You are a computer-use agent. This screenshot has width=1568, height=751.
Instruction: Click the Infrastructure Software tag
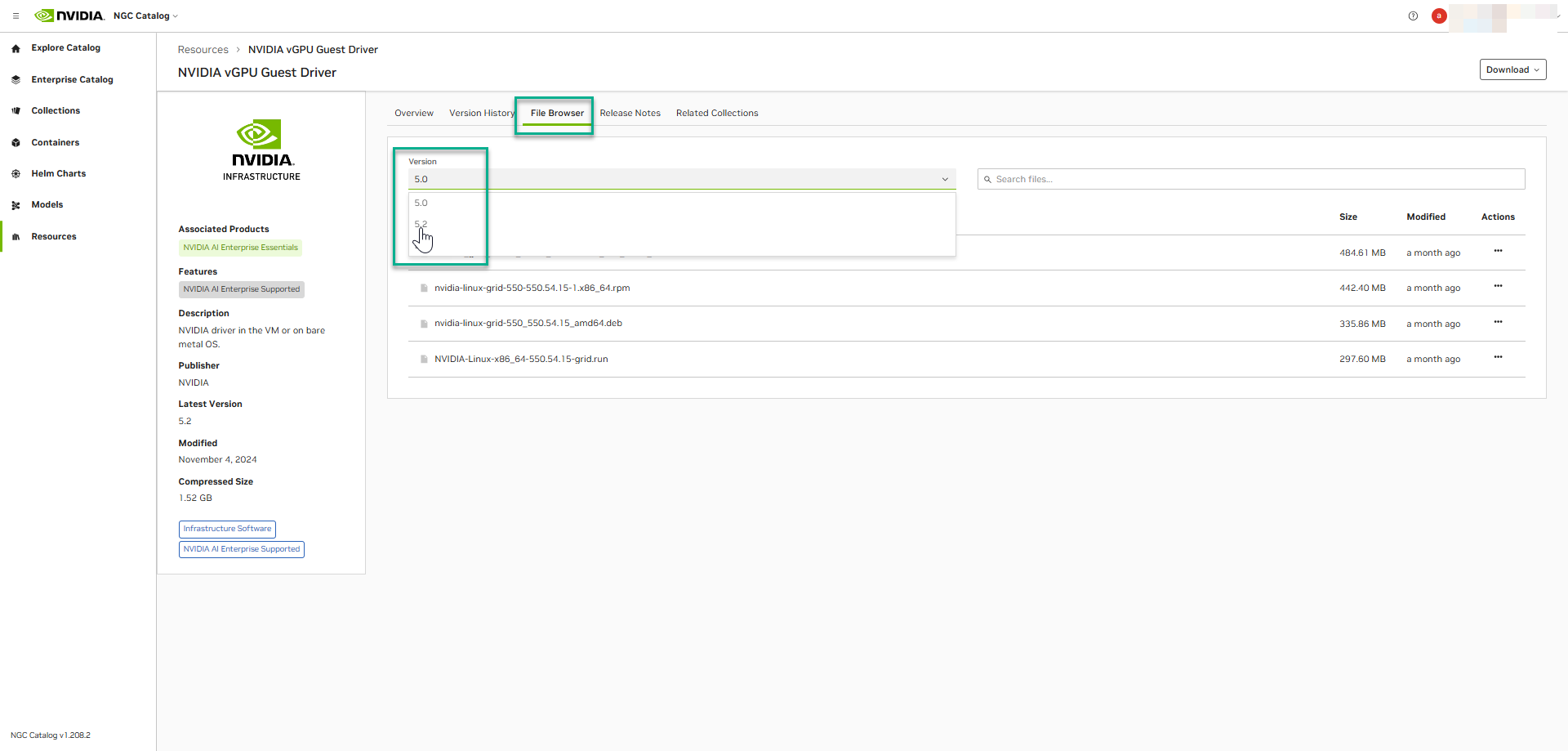click(x=227, y=529)
